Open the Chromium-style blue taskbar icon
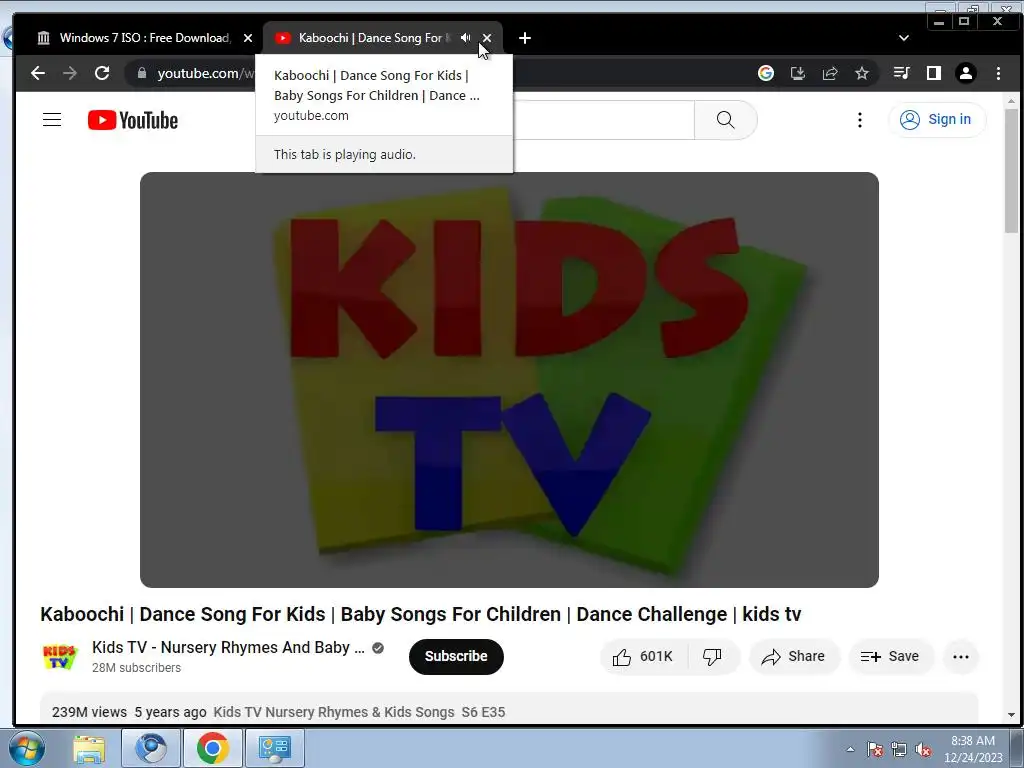Image resolution: width=1024 pixels, height=768 pixels. [x=151, y=748]
